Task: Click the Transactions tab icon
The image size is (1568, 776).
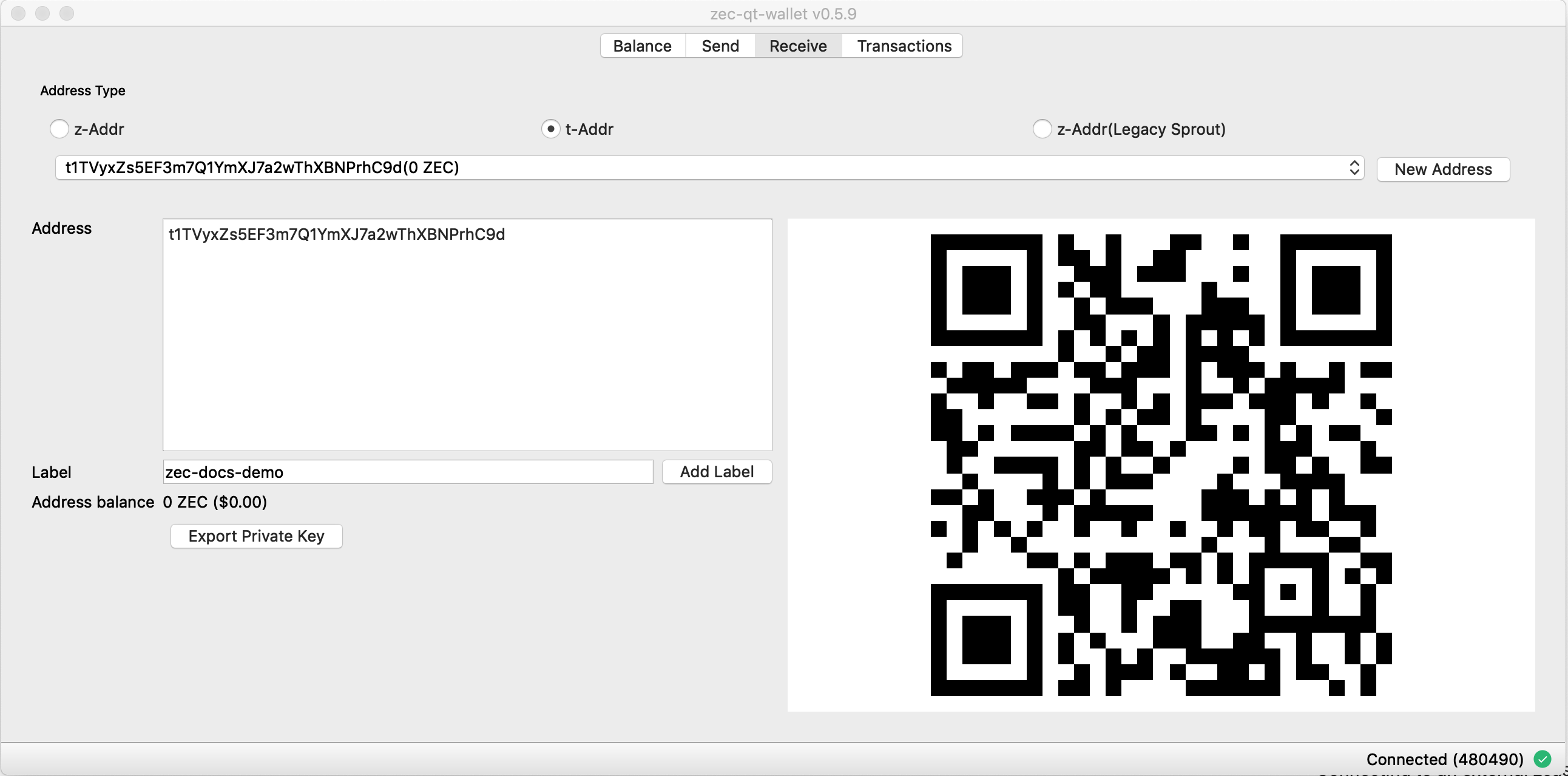Action: click(x=904, y=45)
